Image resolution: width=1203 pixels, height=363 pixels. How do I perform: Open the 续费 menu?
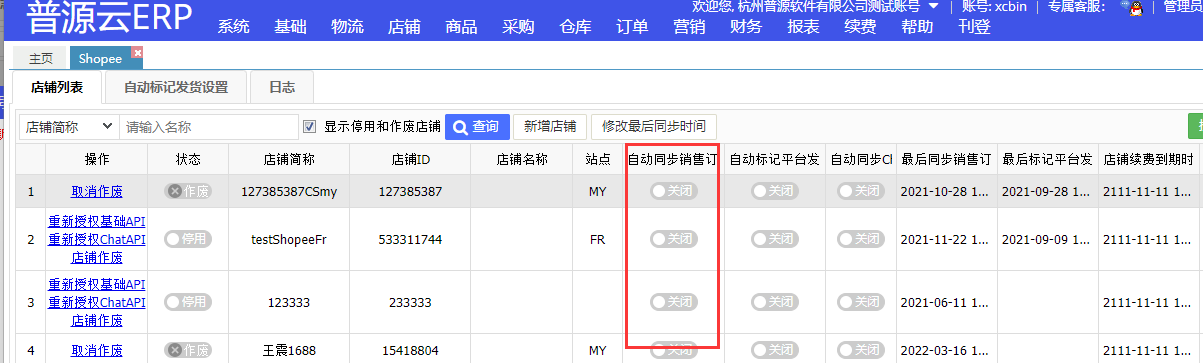tap(860, 27)
